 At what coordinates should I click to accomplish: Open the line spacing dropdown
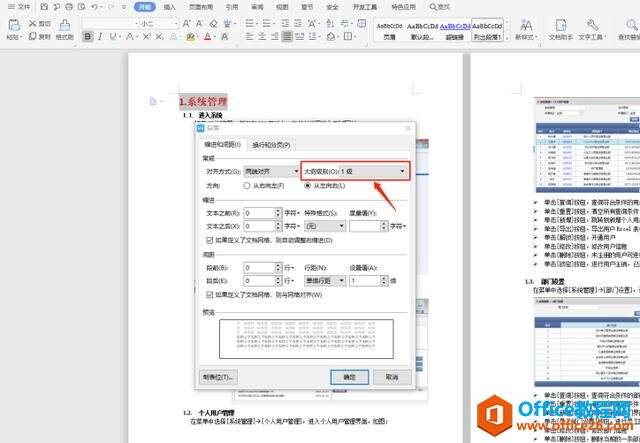tap(325, 280)
